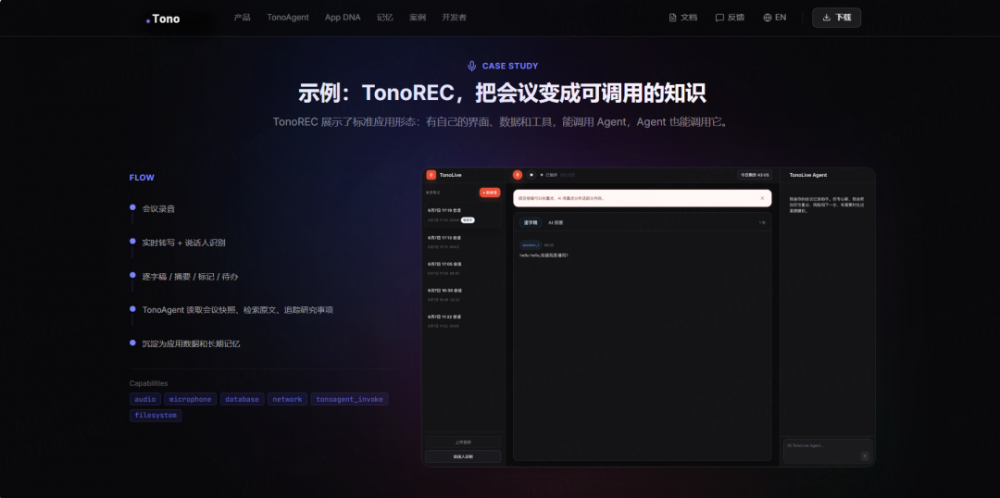Open the 6月7日 17:19 meeting entry
The image size is (1000, 498).
click(463, 215)
